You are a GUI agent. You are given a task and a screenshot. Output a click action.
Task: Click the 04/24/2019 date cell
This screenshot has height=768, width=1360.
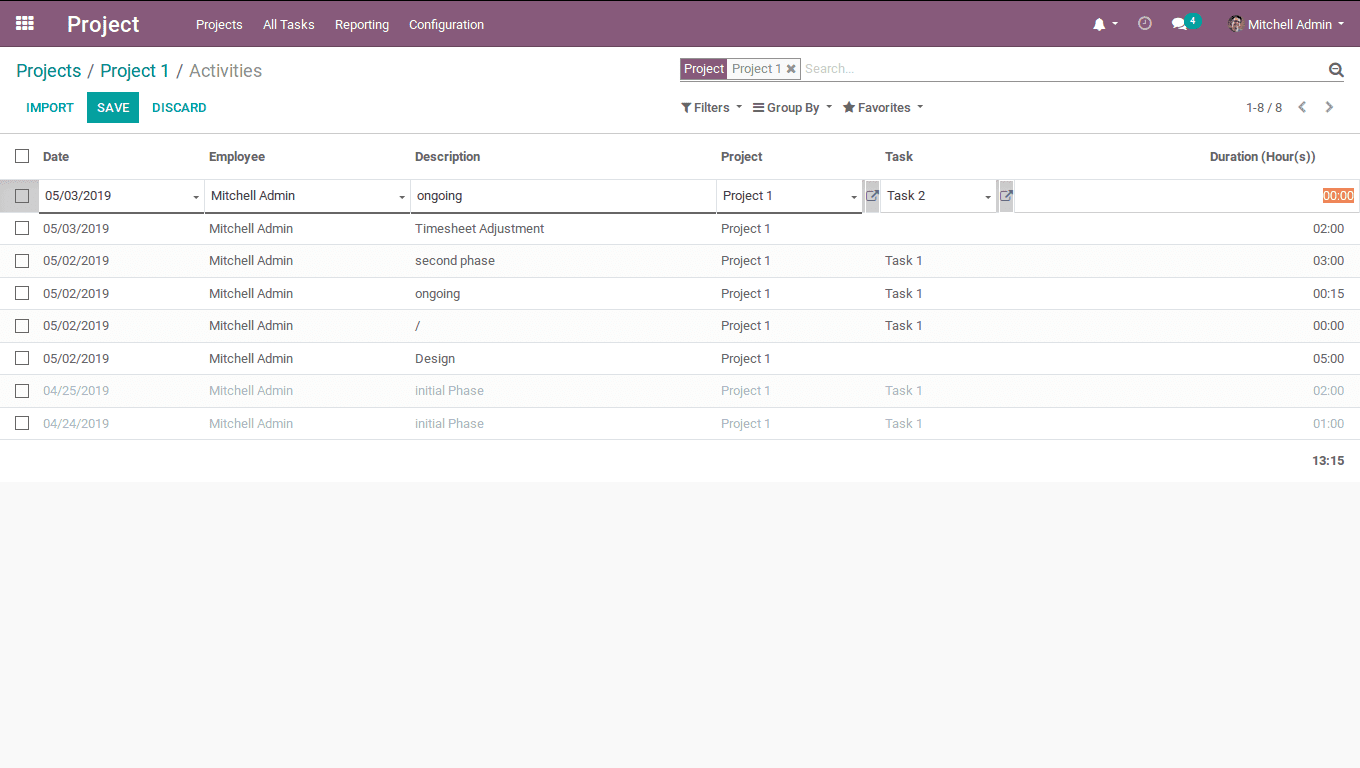point(76,423)
